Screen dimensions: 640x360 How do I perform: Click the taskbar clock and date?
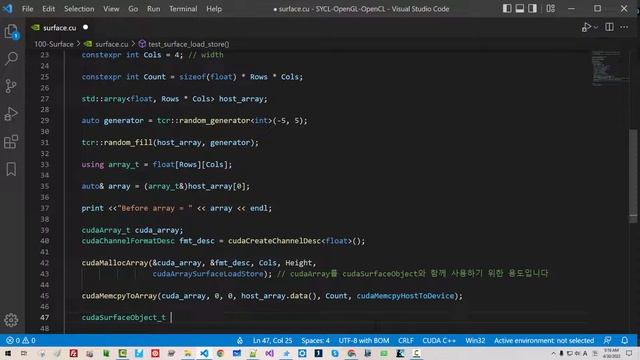[612, 353]
